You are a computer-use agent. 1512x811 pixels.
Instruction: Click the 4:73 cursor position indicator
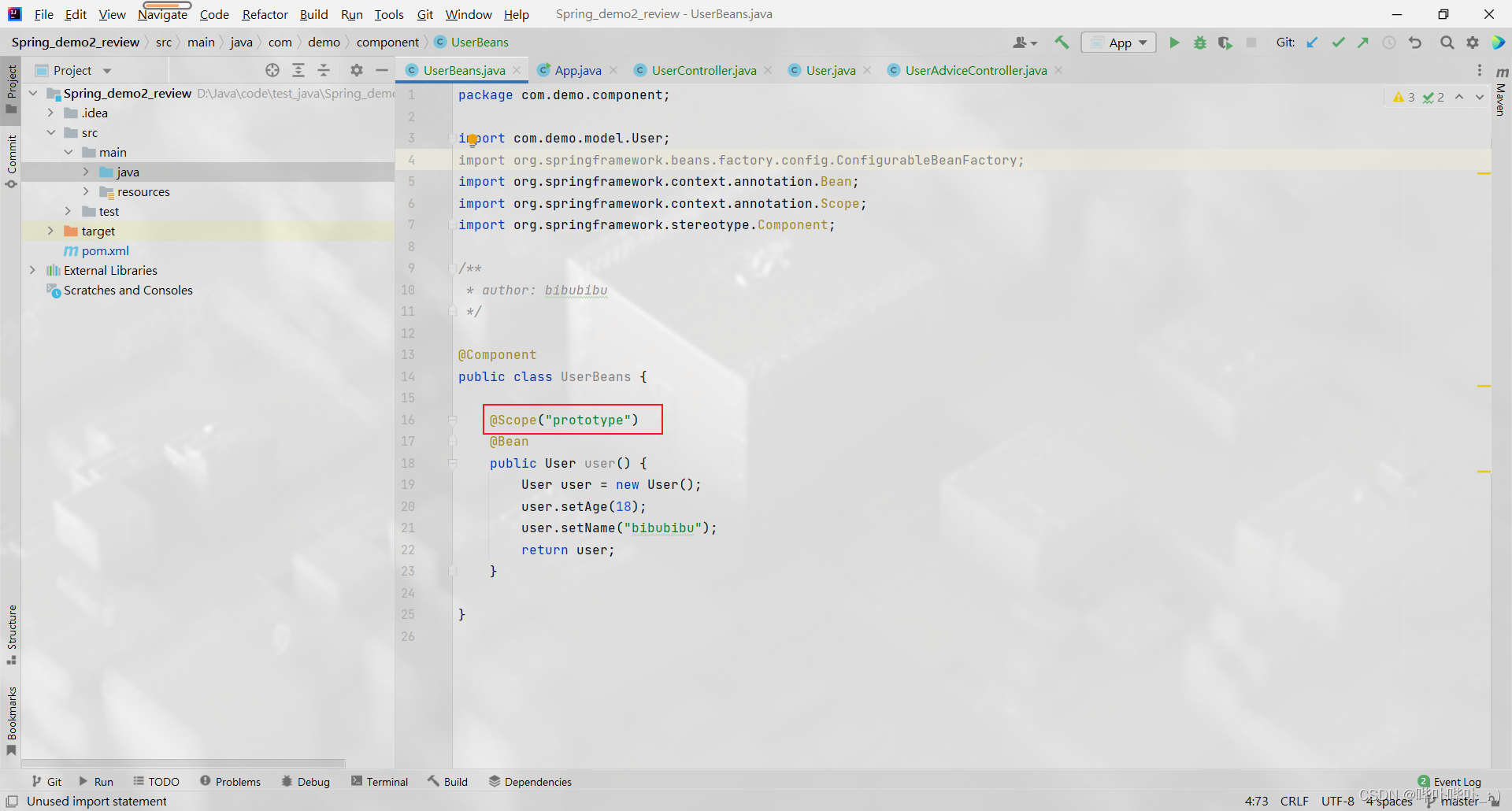coord(1256,801)
